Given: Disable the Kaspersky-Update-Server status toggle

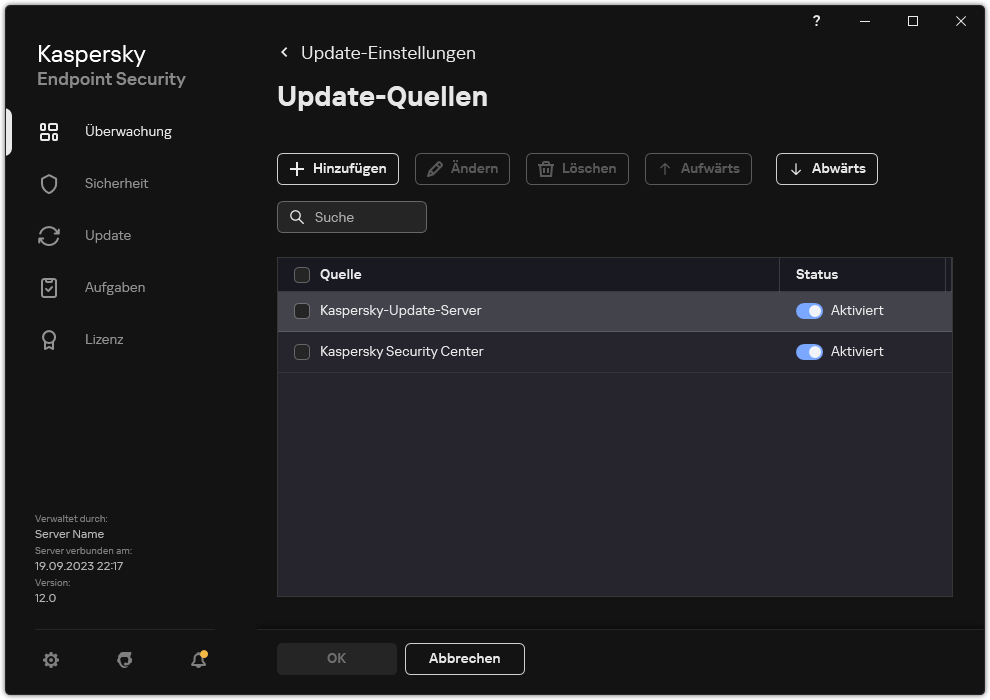Looking at the screenshot, I should click(x=809, y=311).
